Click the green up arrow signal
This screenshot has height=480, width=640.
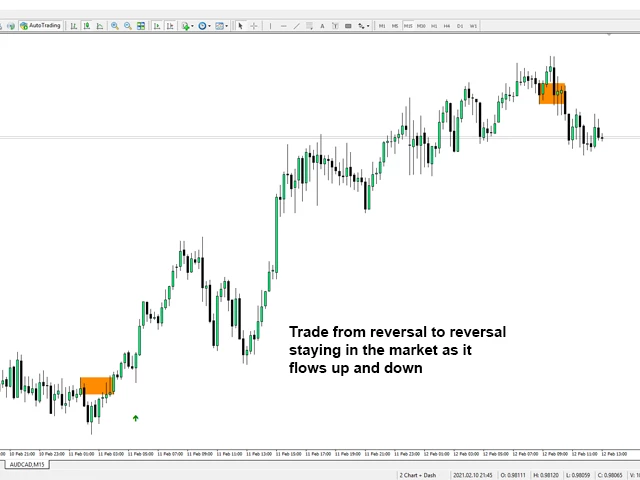point(135,418)
